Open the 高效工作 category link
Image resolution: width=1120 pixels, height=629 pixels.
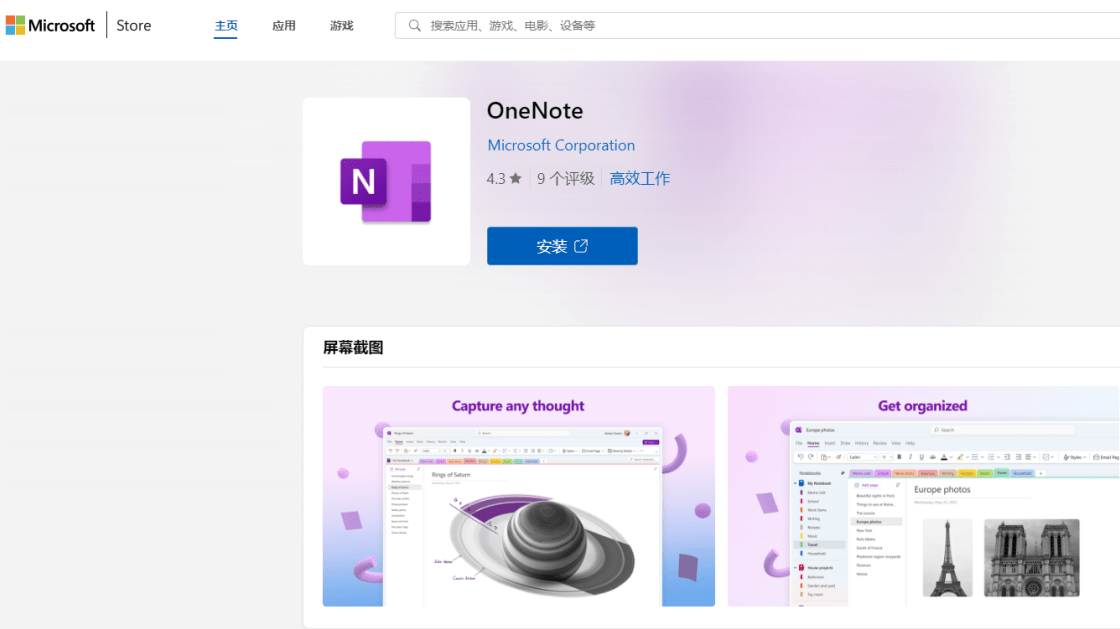tap(639, 178)
